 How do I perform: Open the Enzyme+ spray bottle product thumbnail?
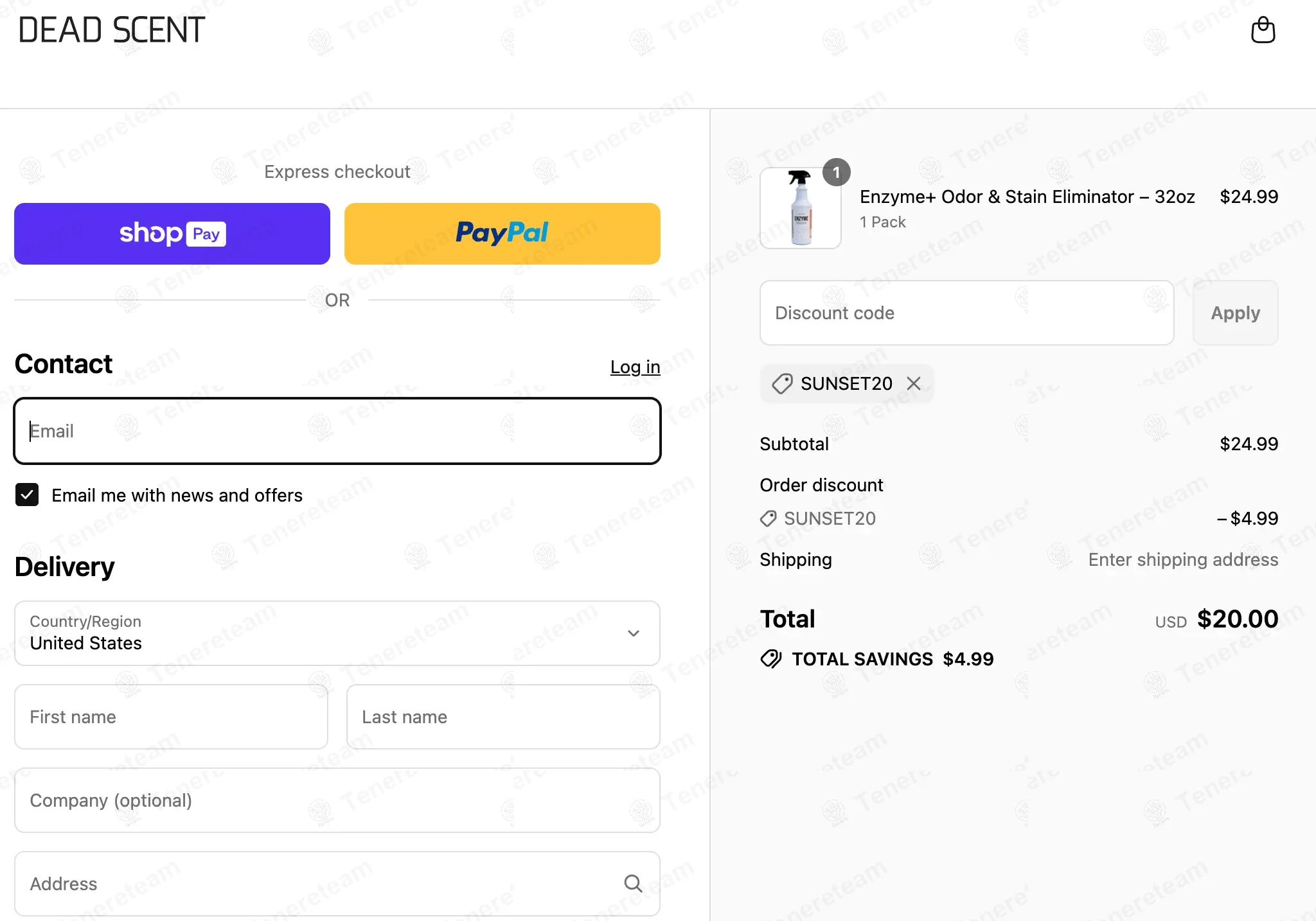pyautogui.click(x=801, y=208)
